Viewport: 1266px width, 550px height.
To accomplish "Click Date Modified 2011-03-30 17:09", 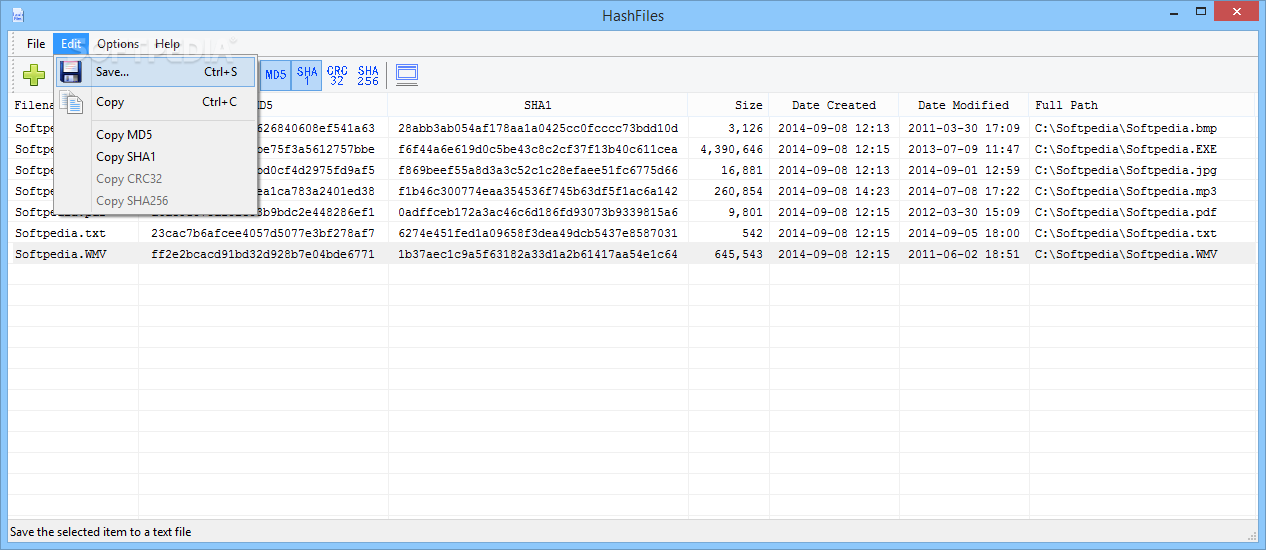I will (964, 128).
